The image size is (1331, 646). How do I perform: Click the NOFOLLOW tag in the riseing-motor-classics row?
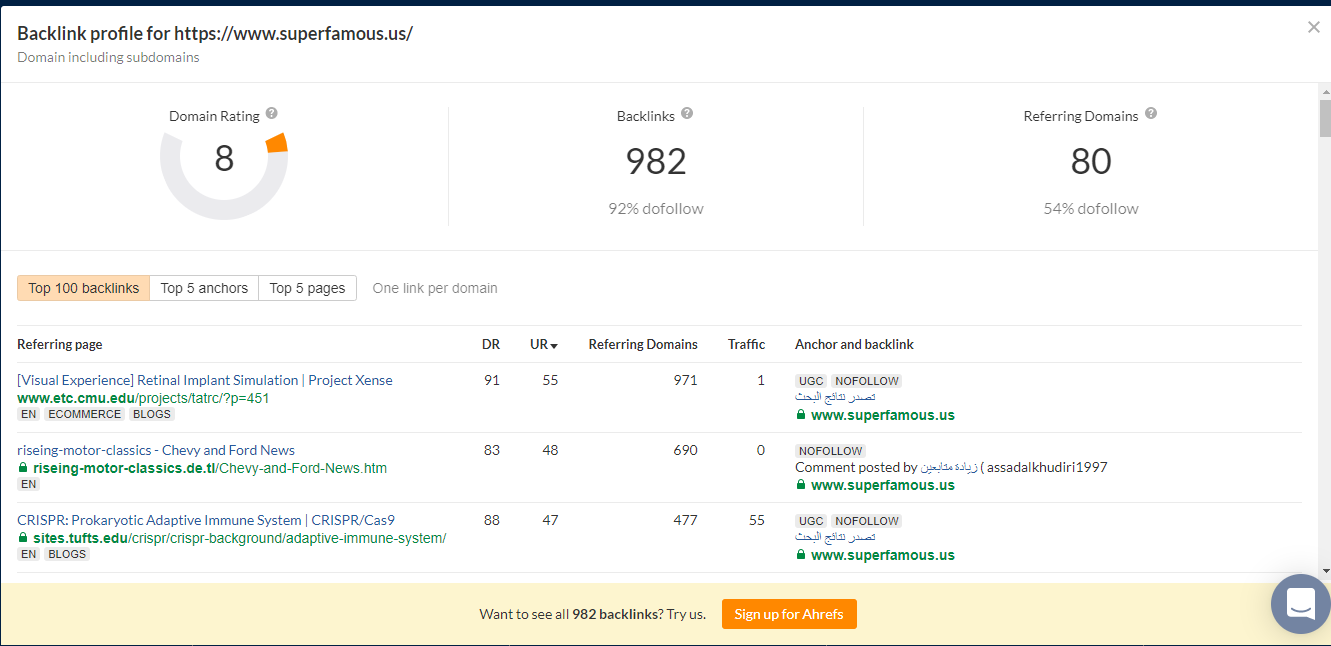[831, 451]
